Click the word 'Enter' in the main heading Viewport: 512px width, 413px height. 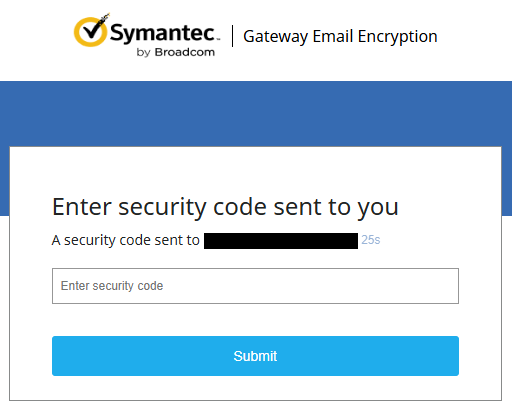click(x=82, y=207)
